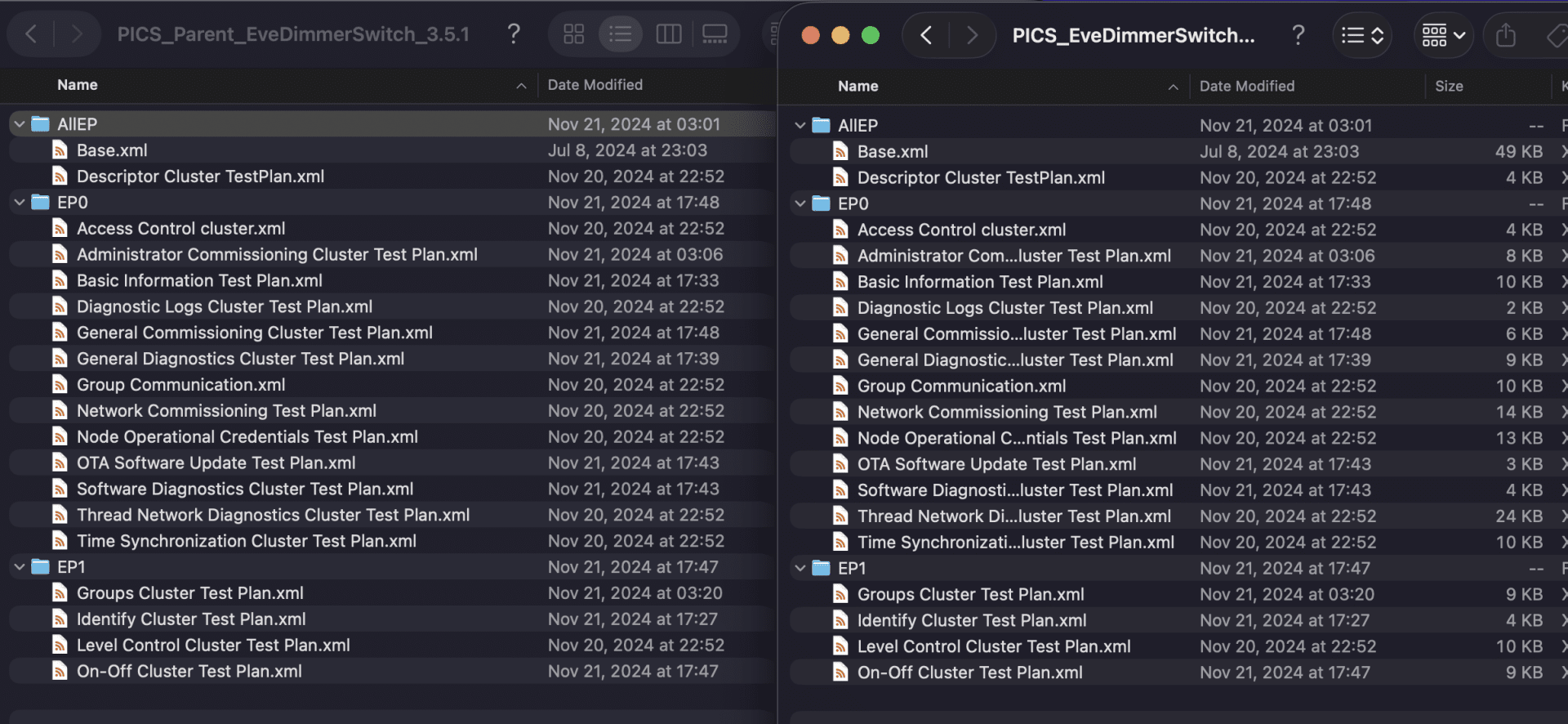Click the Share icon in right window
Screen dimensions: 1568x724
(x=1506, y=35)
